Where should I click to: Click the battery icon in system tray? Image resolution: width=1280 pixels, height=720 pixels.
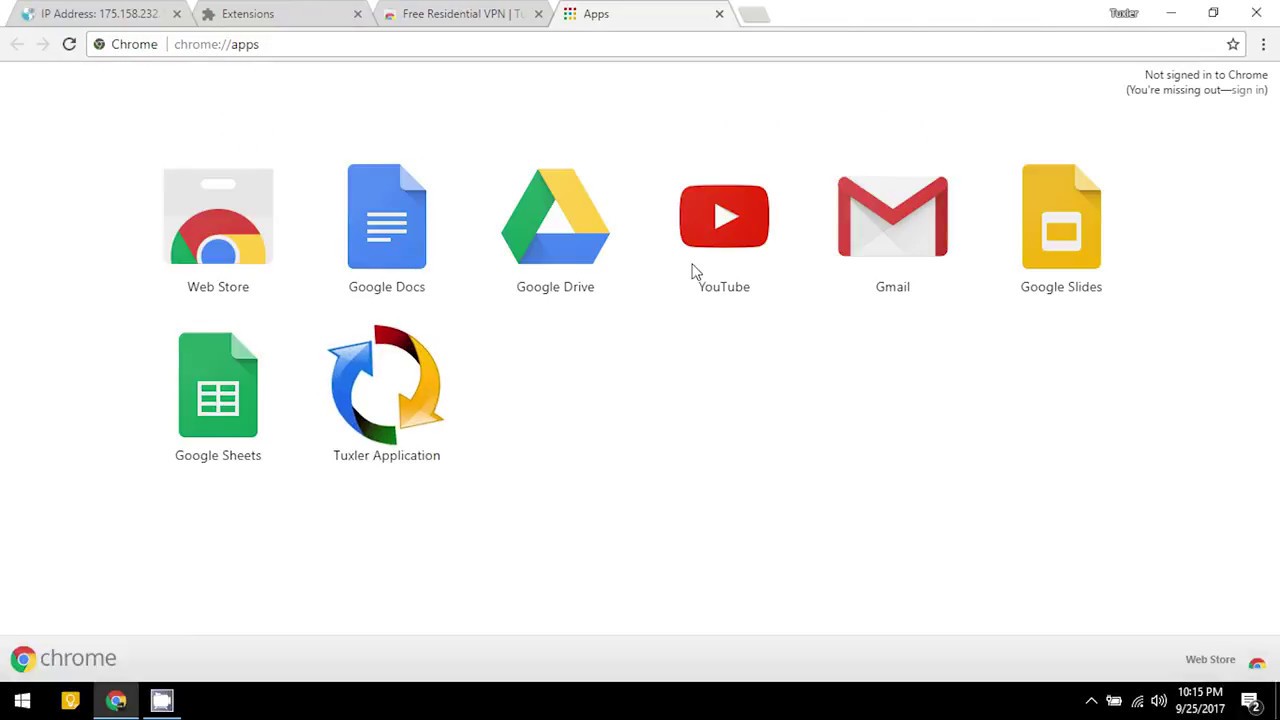1114,701
